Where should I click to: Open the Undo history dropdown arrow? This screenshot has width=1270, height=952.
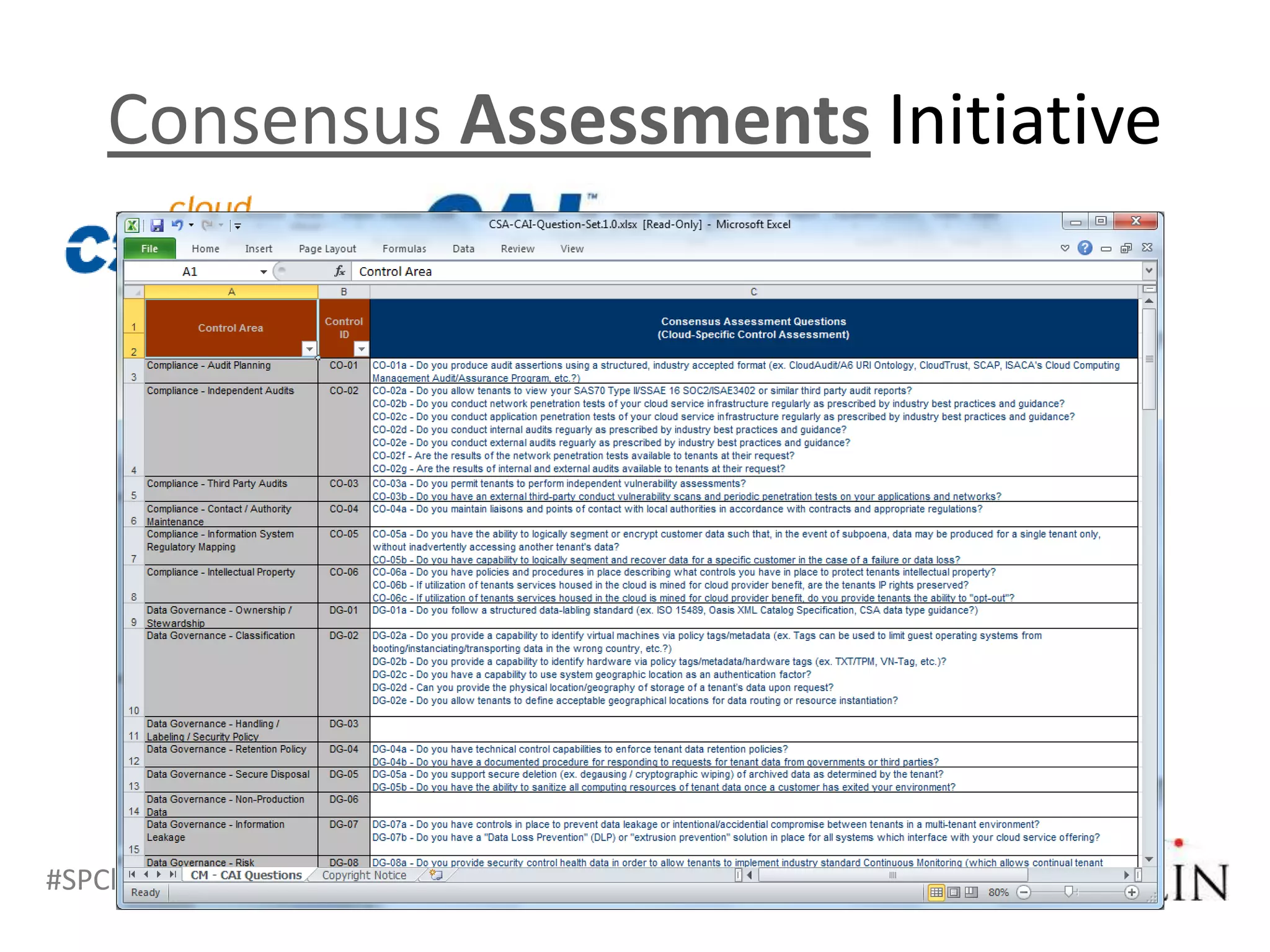(x=191, y=225)
